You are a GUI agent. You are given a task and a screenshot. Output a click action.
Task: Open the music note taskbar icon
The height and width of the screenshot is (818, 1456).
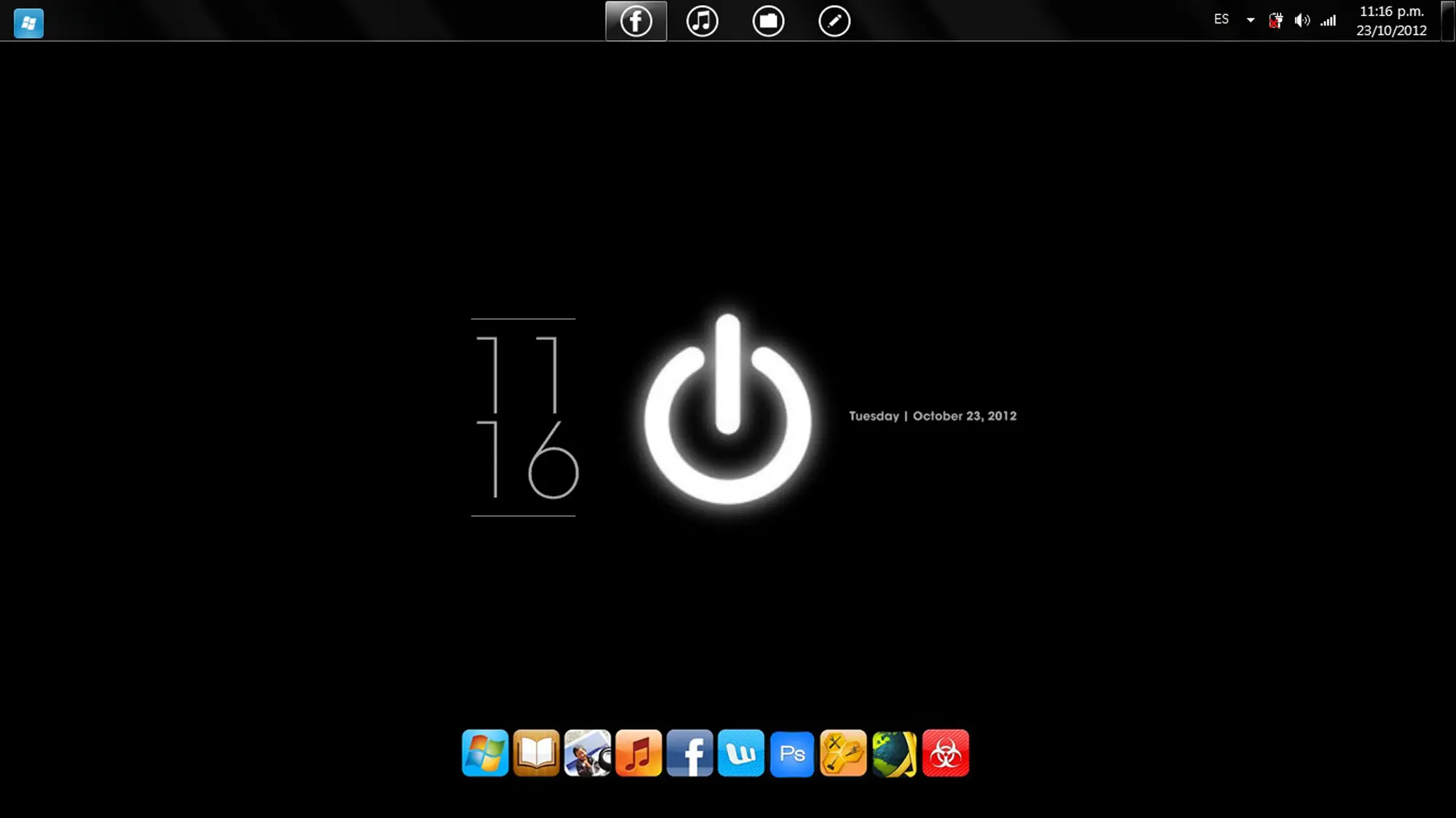(x=702, y=21)
